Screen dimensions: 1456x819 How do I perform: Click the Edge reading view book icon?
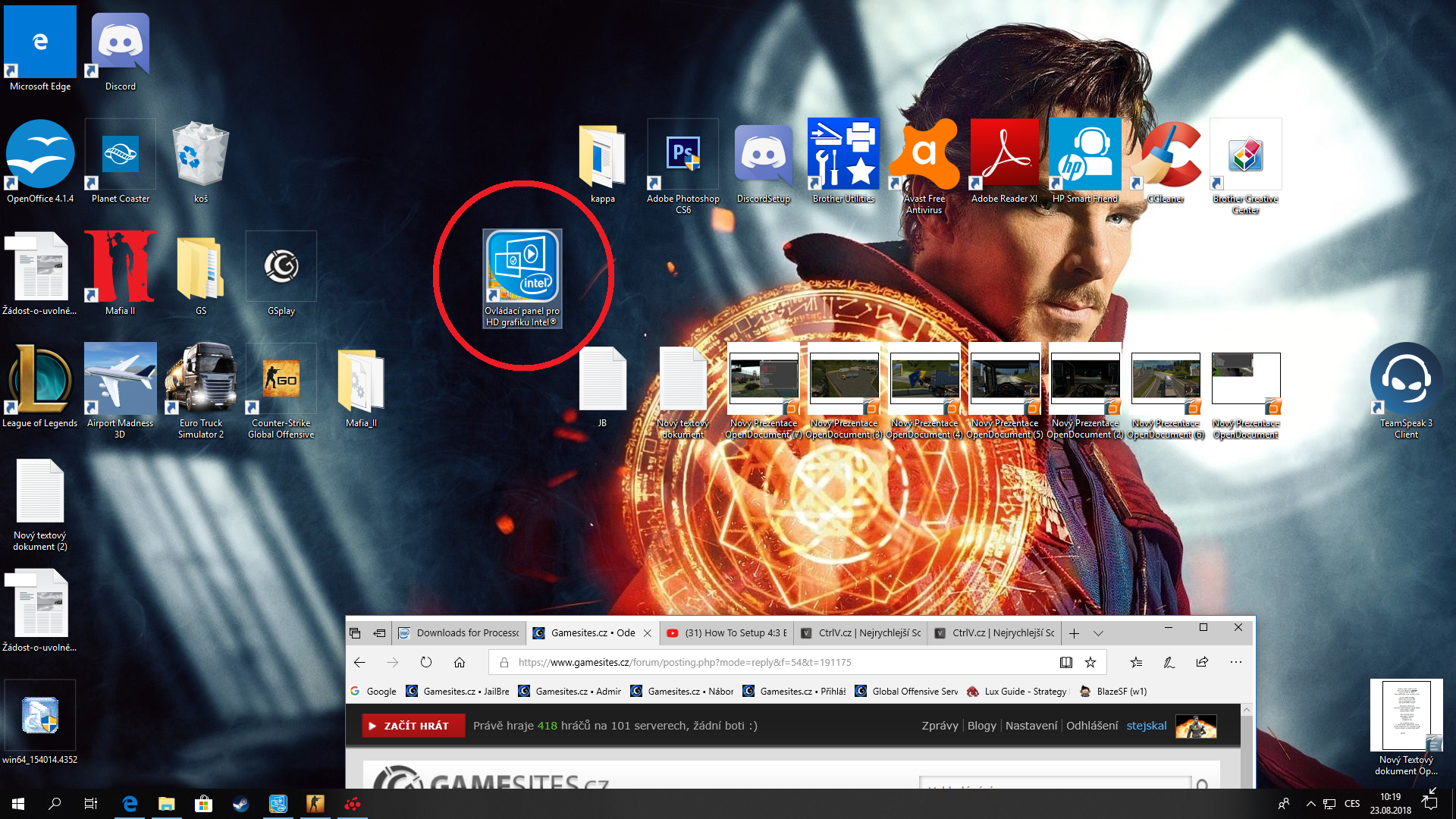pyautogui.click(x=1066, y=662)
